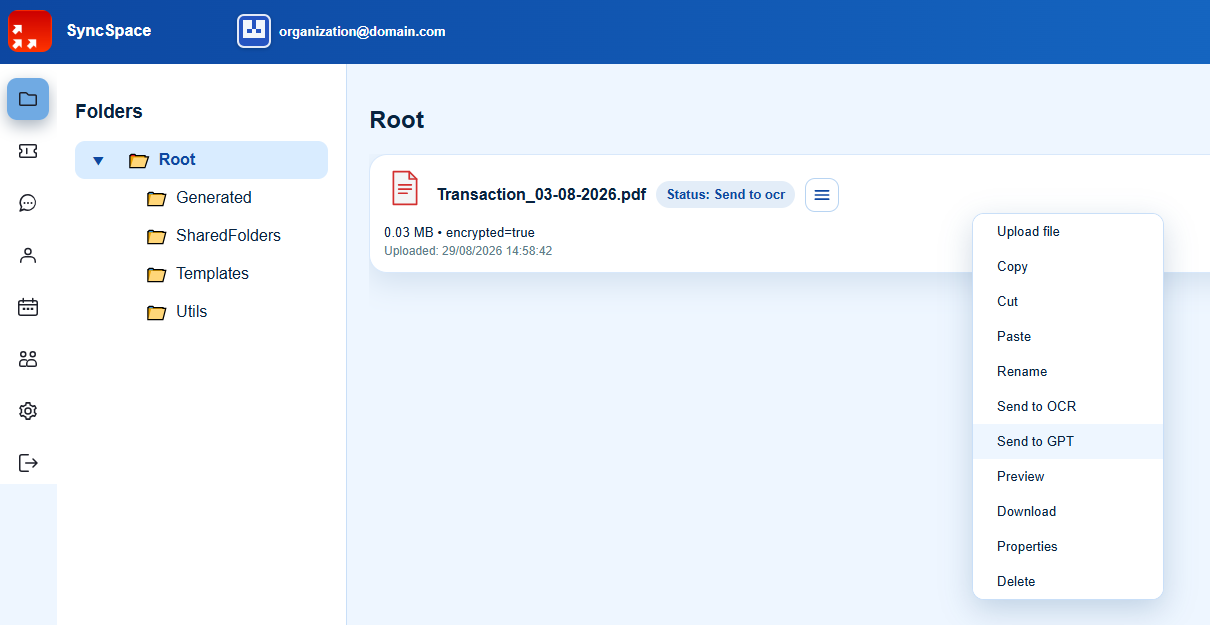Open the user profile sidebar icon
The image size is (1210, 625).
pyautogui.click(x=28, y=255)
